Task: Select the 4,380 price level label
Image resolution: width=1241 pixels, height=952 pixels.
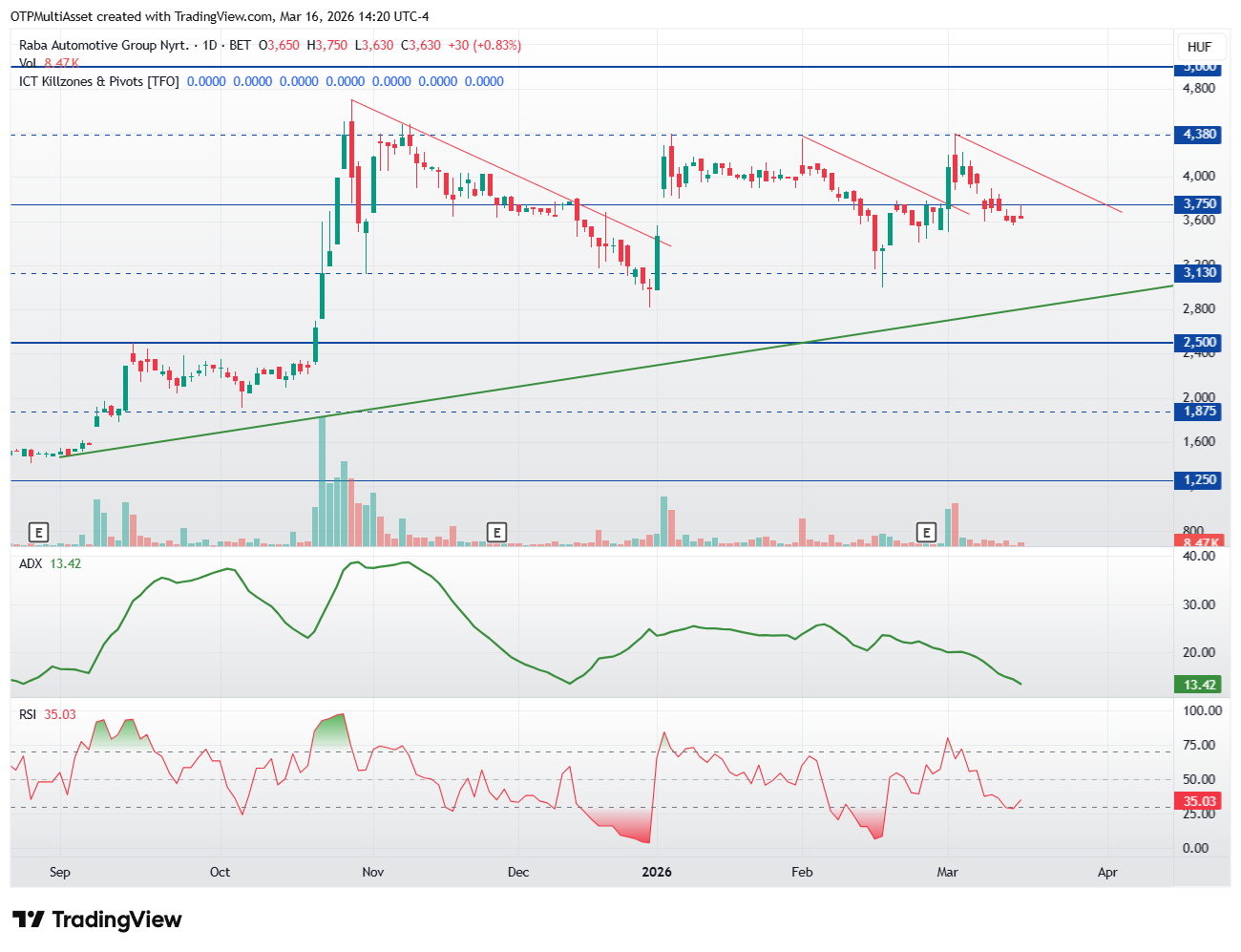Action: tap(1200, 135)
